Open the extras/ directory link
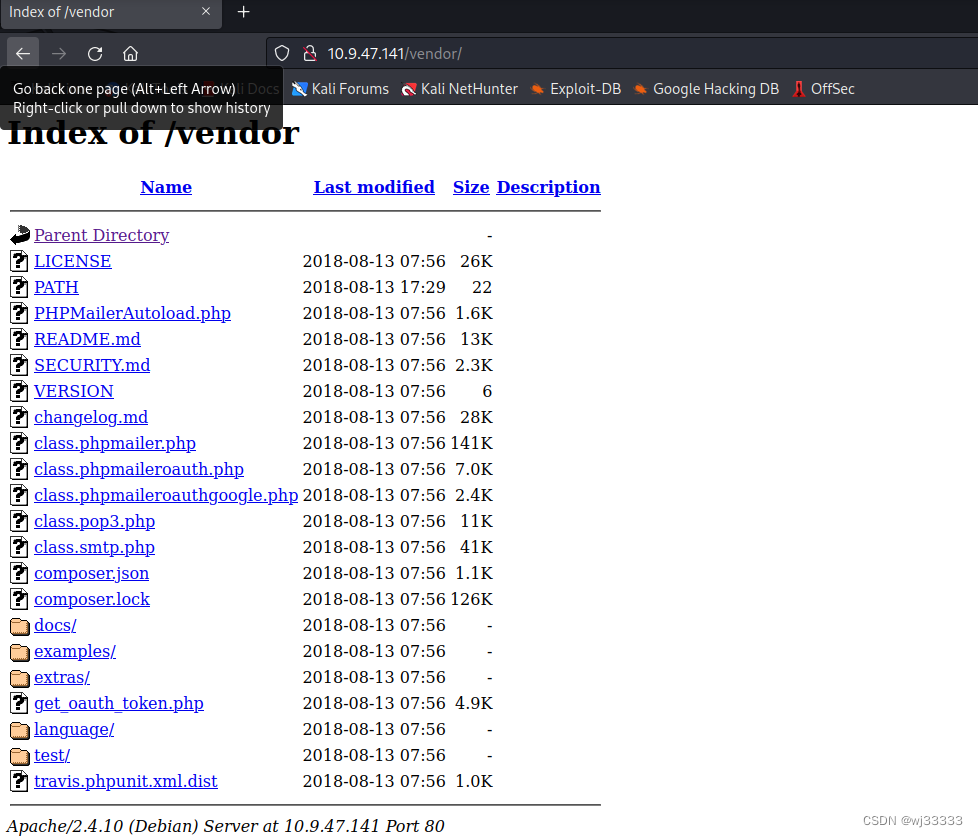This screenshot has height=837, width=978. click(62, 678)
